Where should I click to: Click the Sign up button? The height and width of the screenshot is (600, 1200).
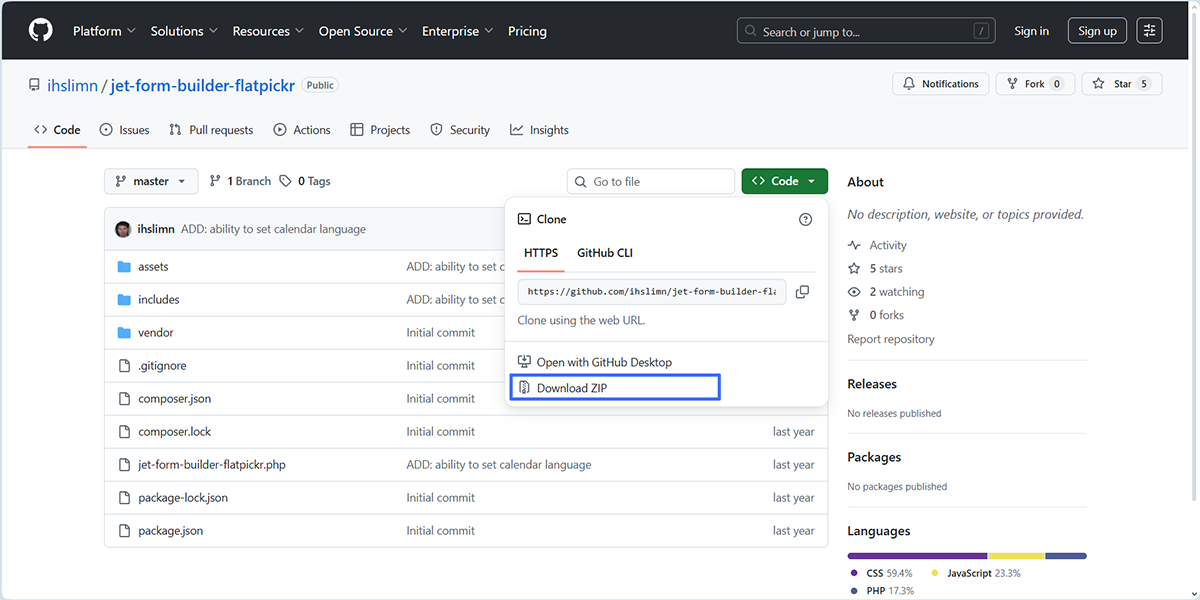coord(1097,31)
